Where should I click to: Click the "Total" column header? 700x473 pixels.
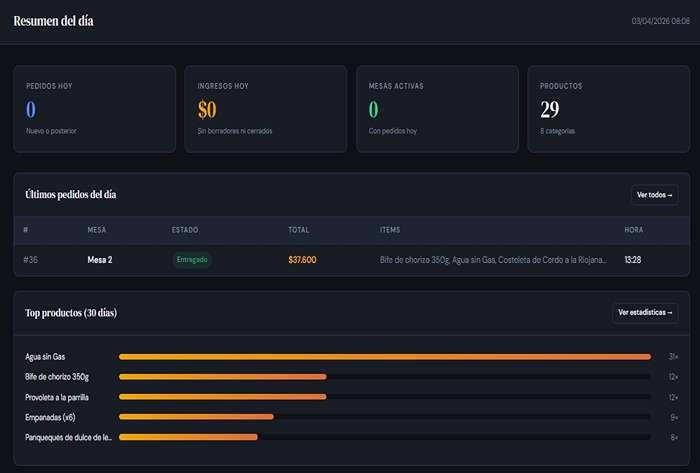299,230
